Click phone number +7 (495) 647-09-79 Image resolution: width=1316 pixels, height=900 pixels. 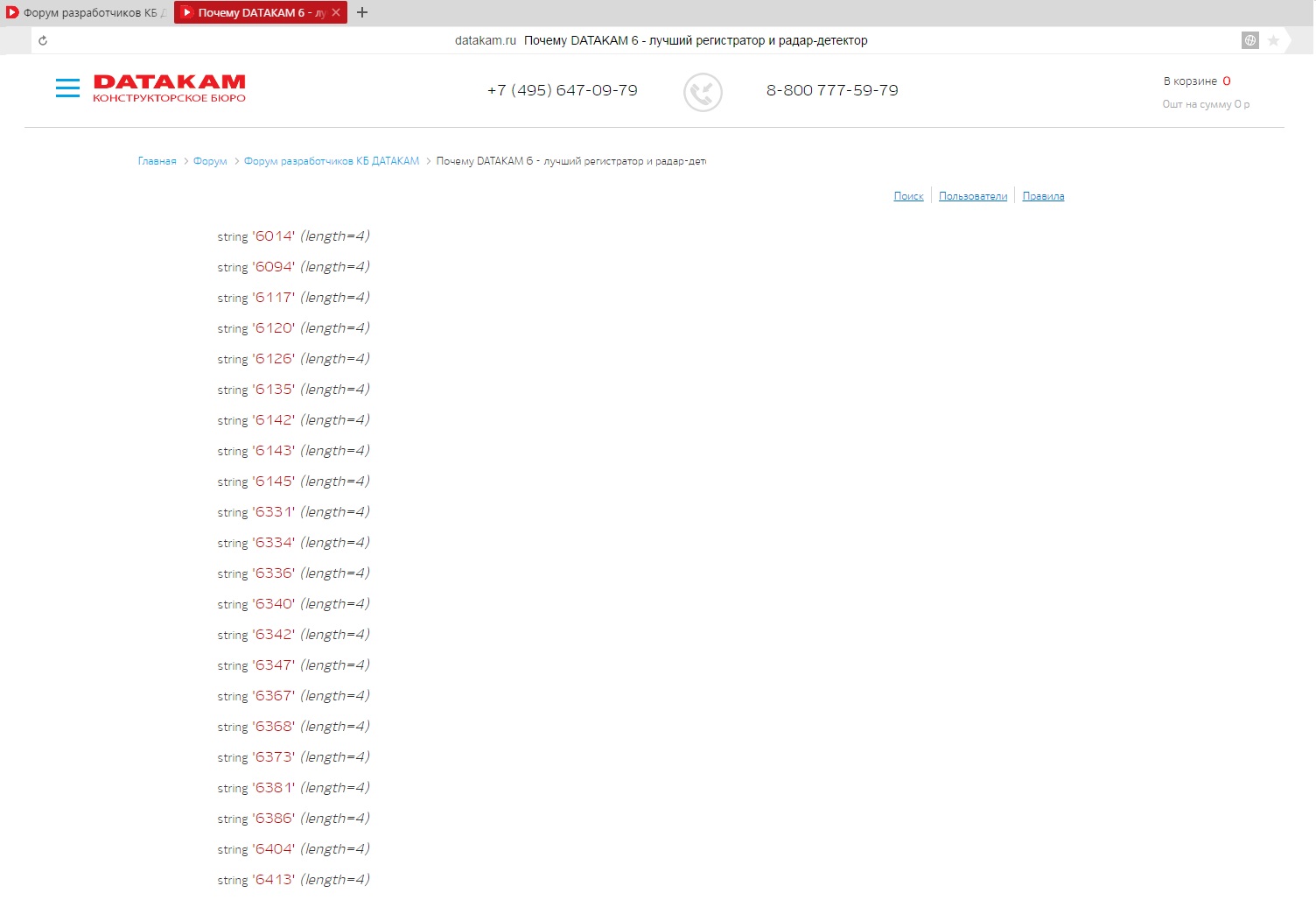(x=562, y=90)
